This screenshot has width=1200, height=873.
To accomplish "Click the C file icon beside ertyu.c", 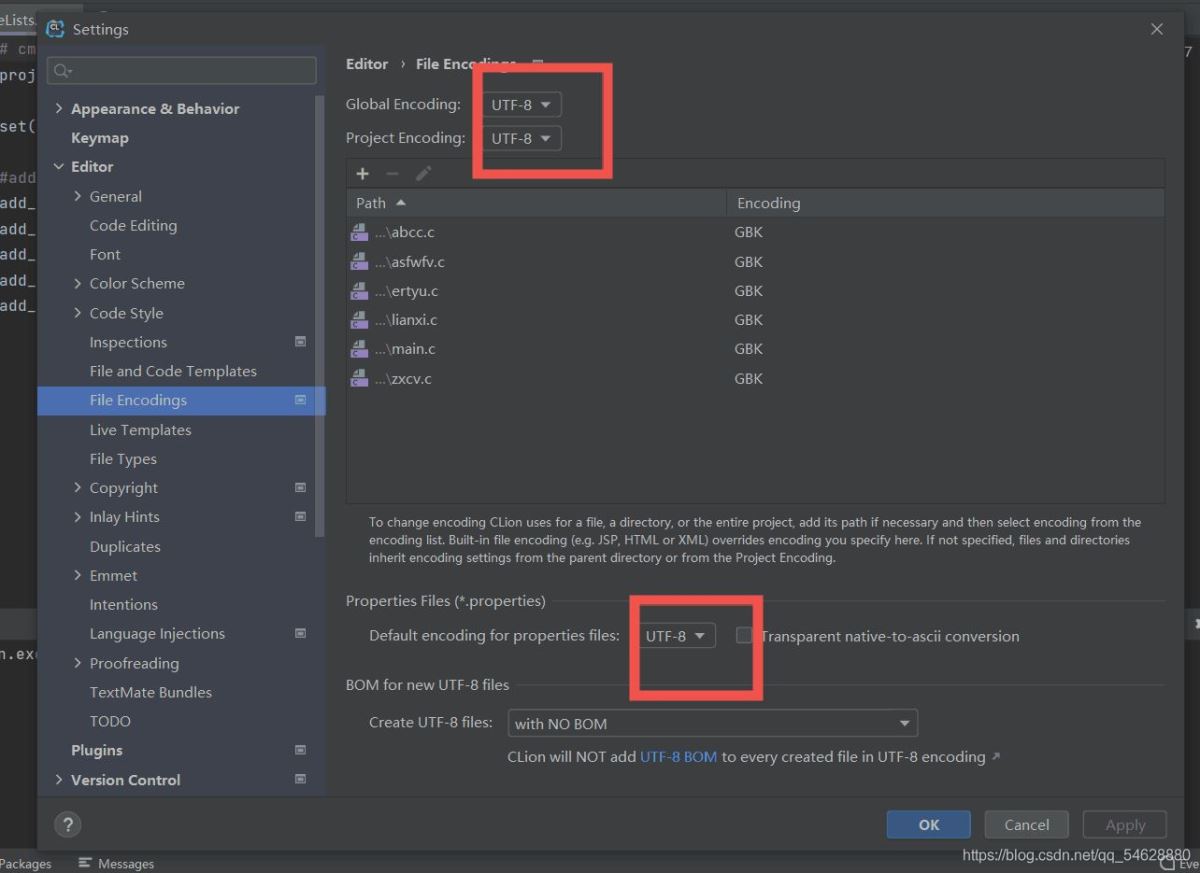I will [x=359, y=291].
